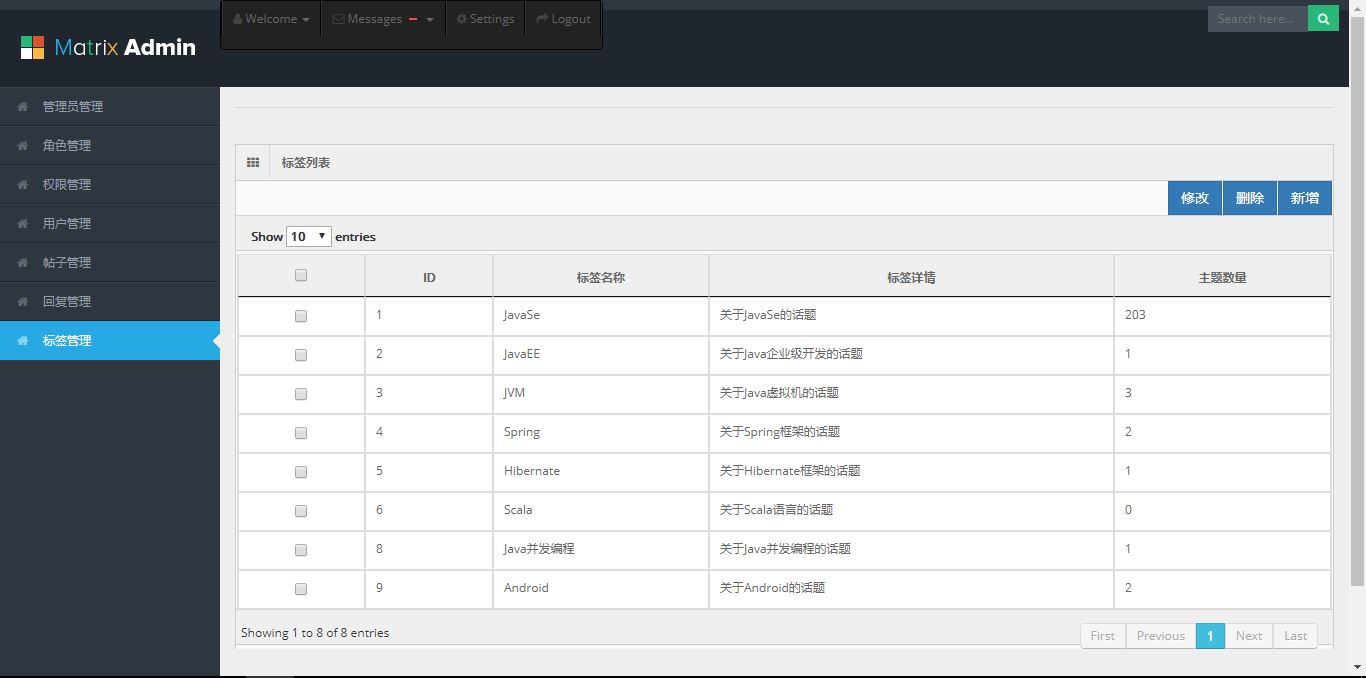Click the JavaSe tag name cell
This screenshot has height=678, width=1366.
click(601, 315)
